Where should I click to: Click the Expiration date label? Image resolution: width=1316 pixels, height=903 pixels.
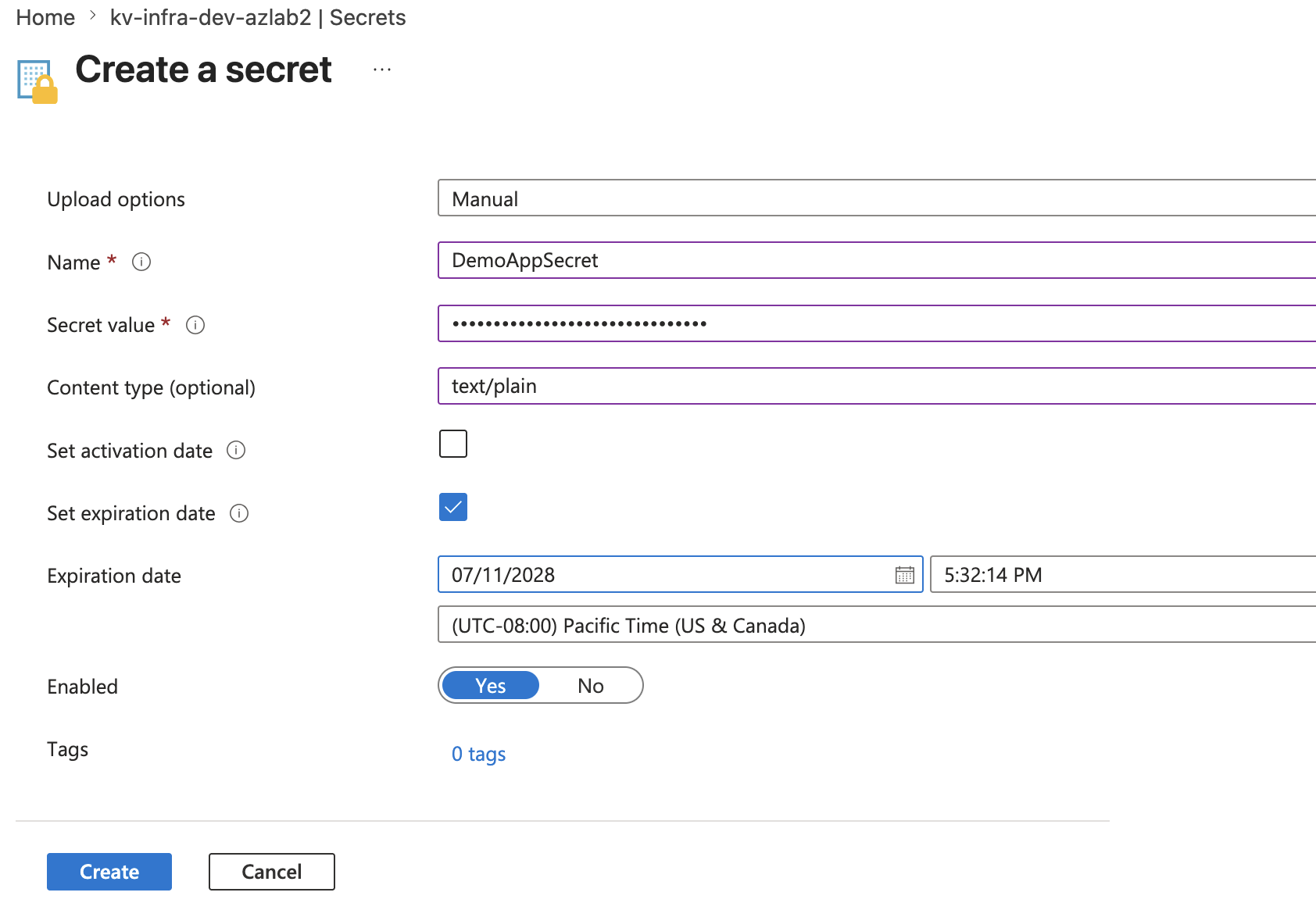pos(114,576)
